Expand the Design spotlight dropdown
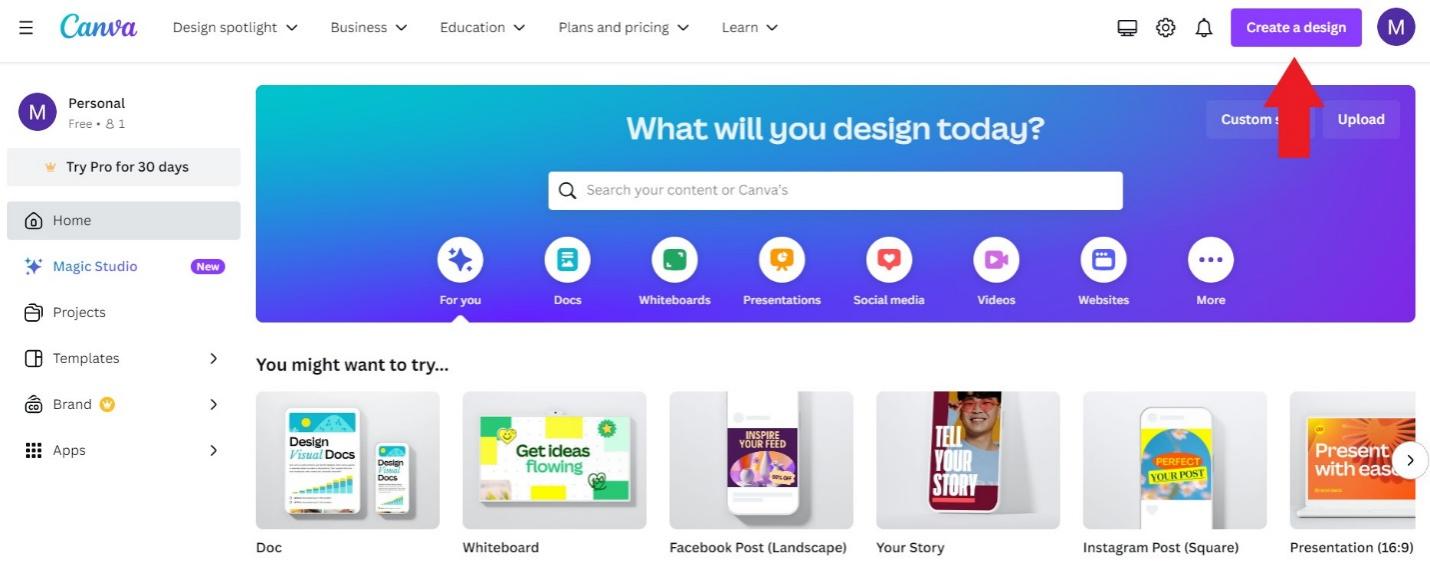Screen dimensions: 1430x586 235,28
